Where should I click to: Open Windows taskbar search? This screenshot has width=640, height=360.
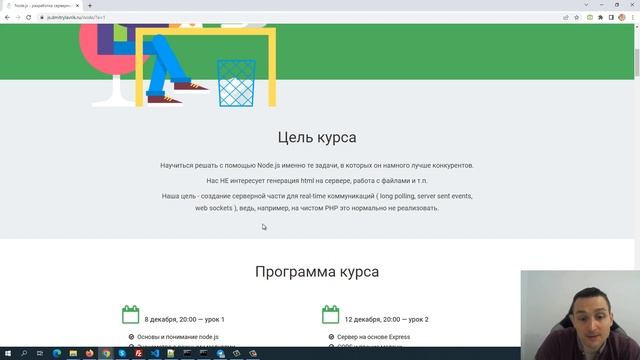pyautogui.click(x=24, y=353)
